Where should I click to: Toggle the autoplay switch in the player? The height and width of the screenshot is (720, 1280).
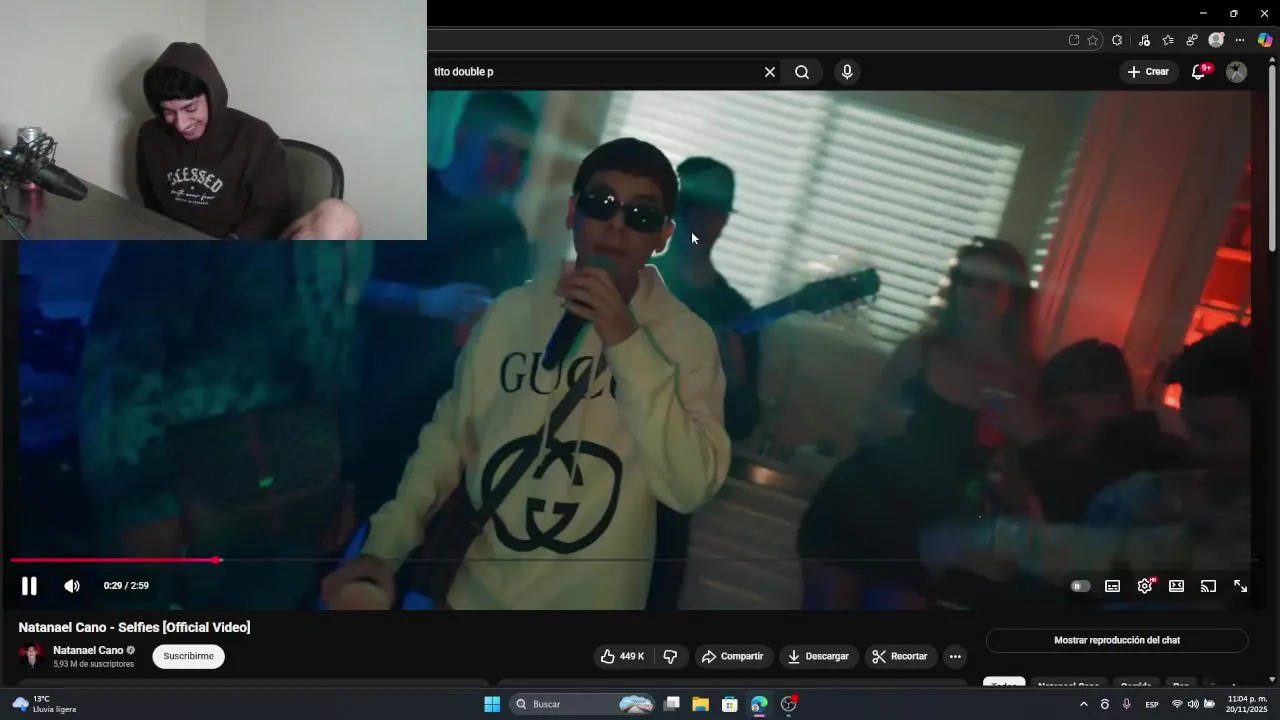[x=1080, y=586]
